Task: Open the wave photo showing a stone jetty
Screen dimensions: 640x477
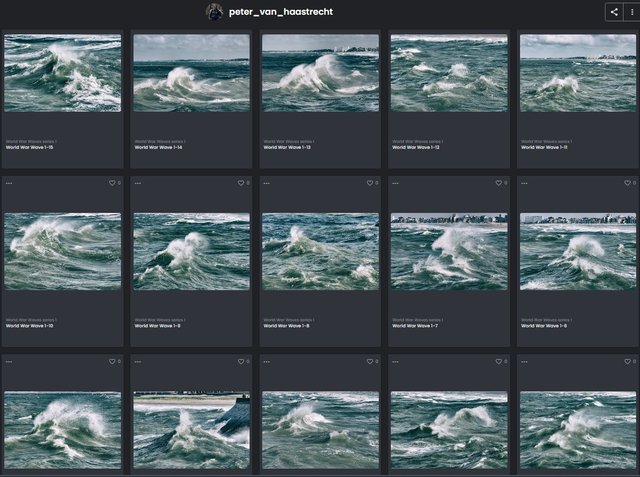Action: pyautogui.click(x=191, y=430)
